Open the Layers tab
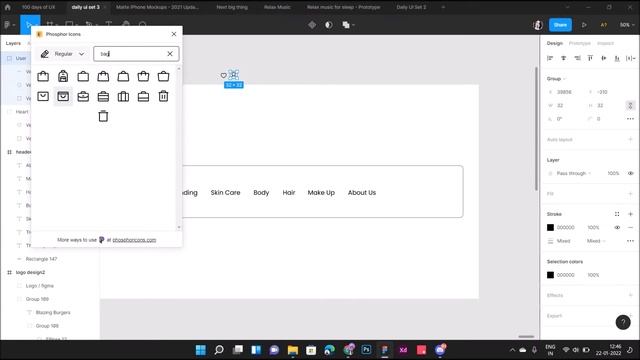Viewport: 640px width, 360px height. [x=13, y=43]
